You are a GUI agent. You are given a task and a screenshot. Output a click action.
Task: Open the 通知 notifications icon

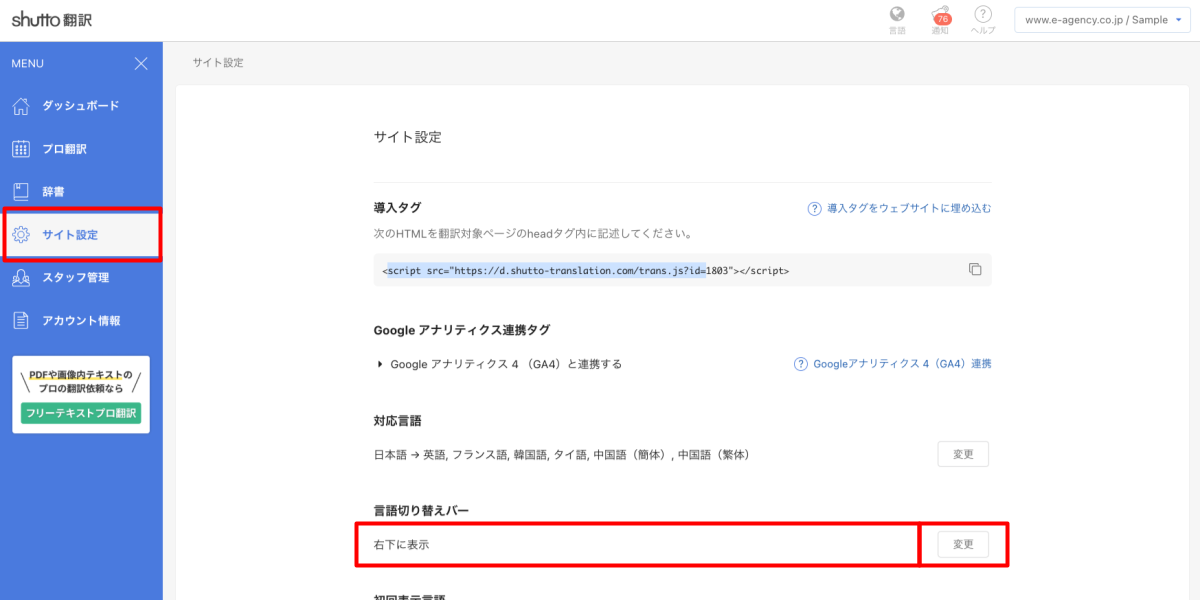[940, 15]
